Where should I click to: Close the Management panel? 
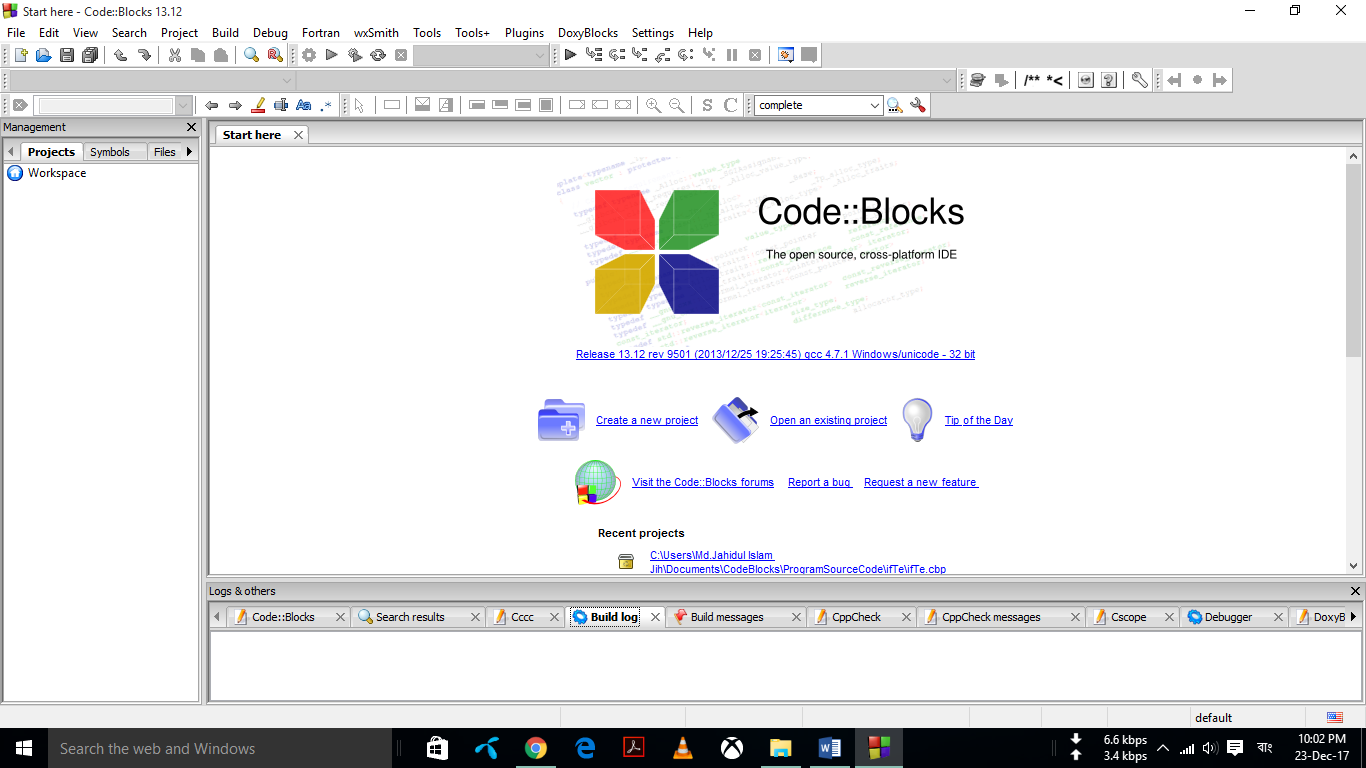[192, 127]
